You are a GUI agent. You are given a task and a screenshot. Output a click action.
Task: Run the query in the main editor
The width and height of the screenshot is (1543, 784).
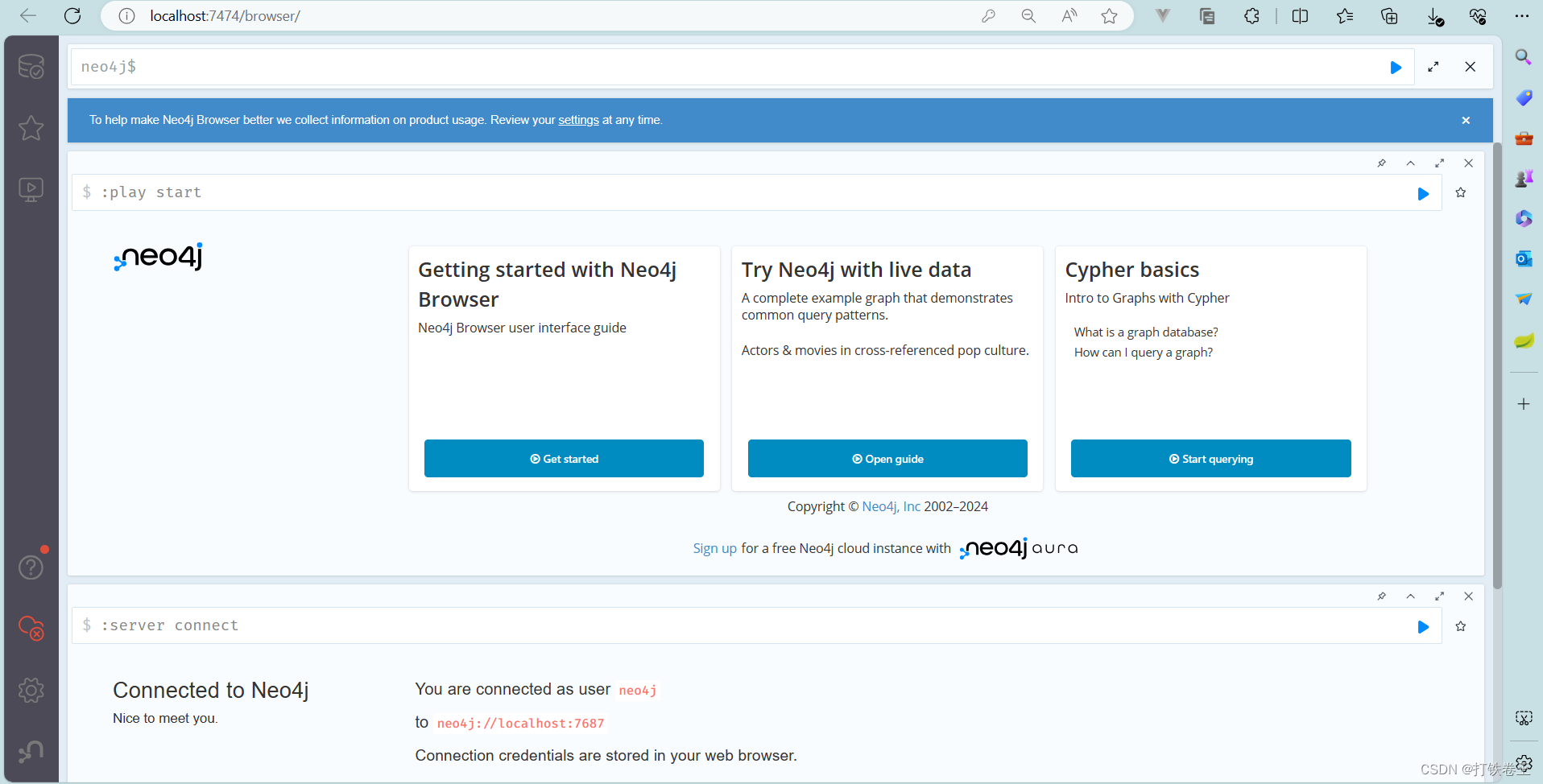click(x=1396, y=68)
